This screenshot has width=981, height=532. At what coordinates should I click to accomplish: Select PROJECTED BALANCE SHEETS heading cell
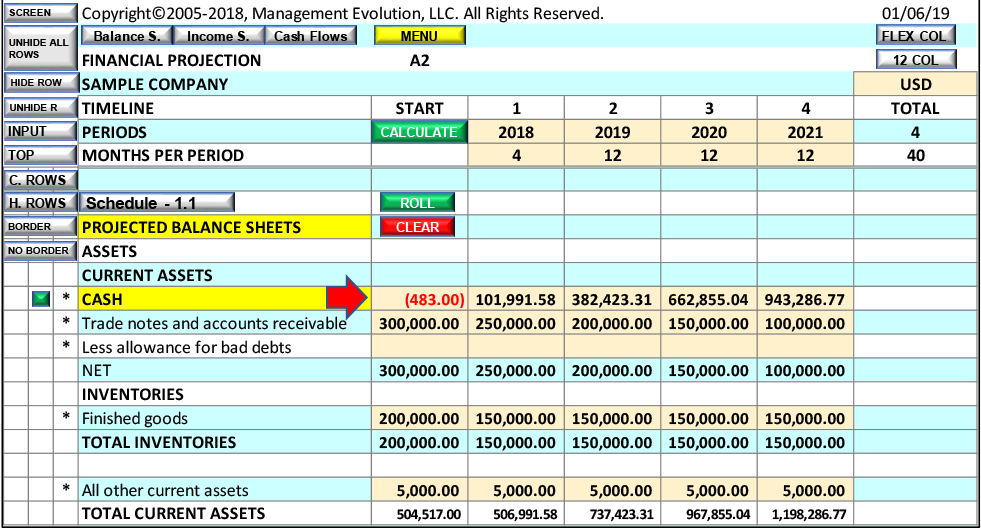pos(225,227)
